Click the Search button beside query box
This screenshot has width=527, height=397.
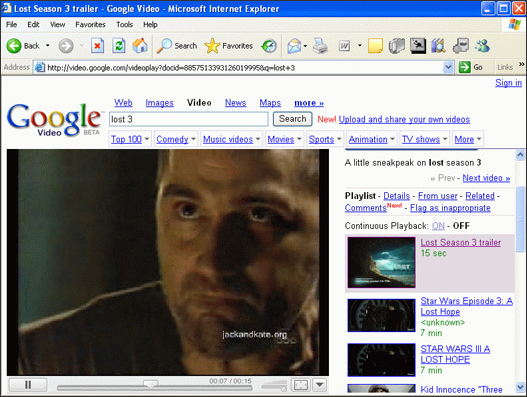tap(292, 119)
